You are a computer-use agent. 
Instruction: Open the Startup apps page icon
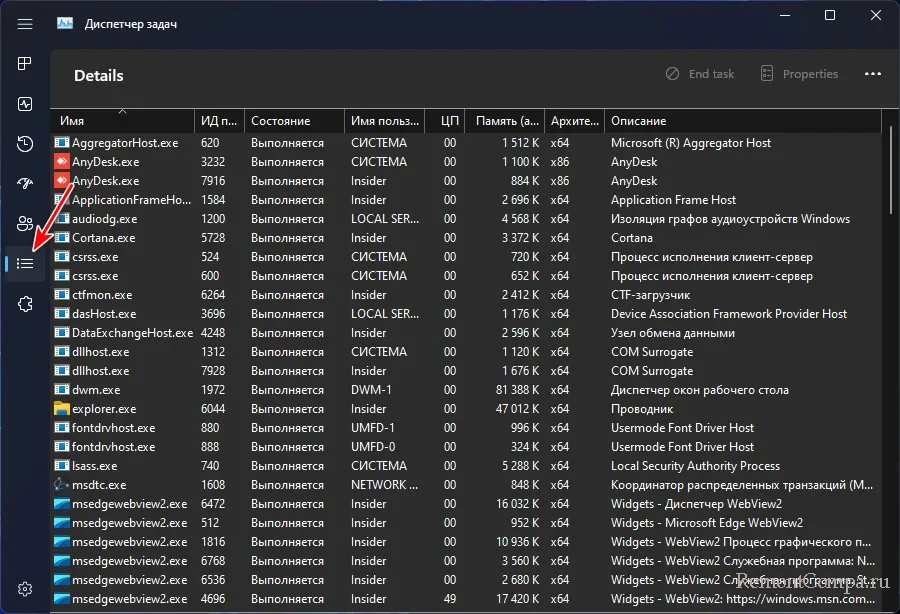click(x=25, y=183)
